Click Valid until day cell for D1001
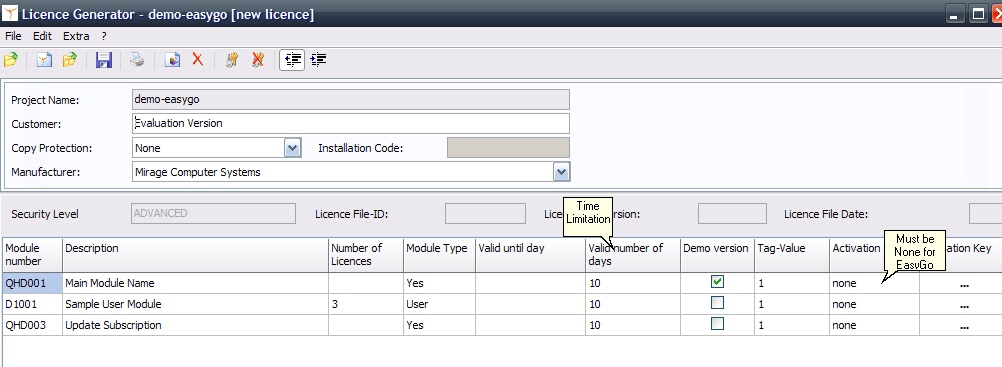This screenshot has width=1002, height=367. point(530,304)
